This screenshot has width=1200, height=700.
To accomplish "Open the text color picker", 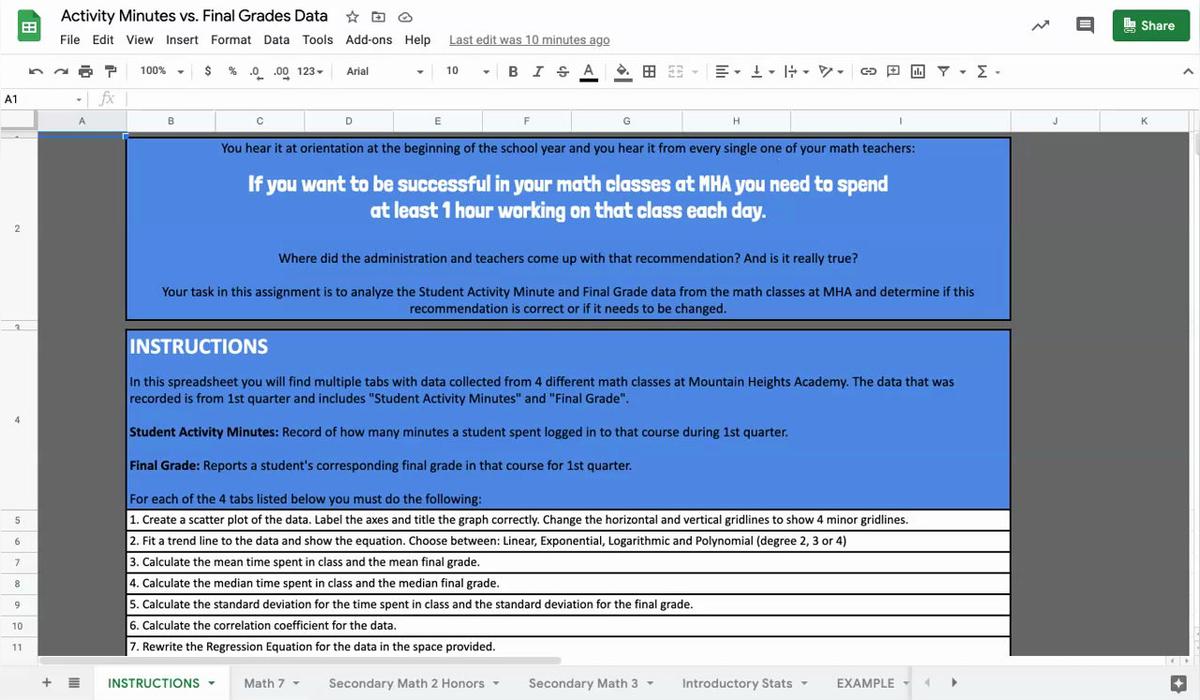I will point(588,71).
